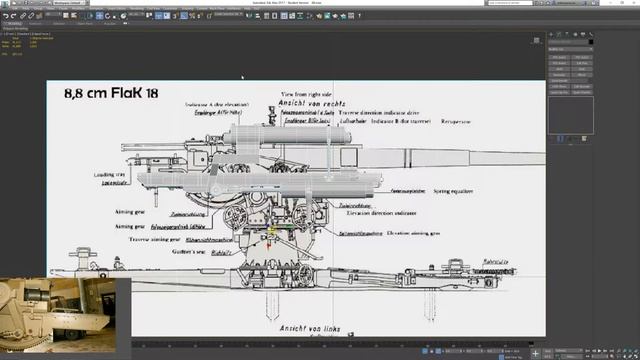This screenshot has width=640, height=360.
Task: Select the Unlink Selection tool
Action: [x=31, y=16]
